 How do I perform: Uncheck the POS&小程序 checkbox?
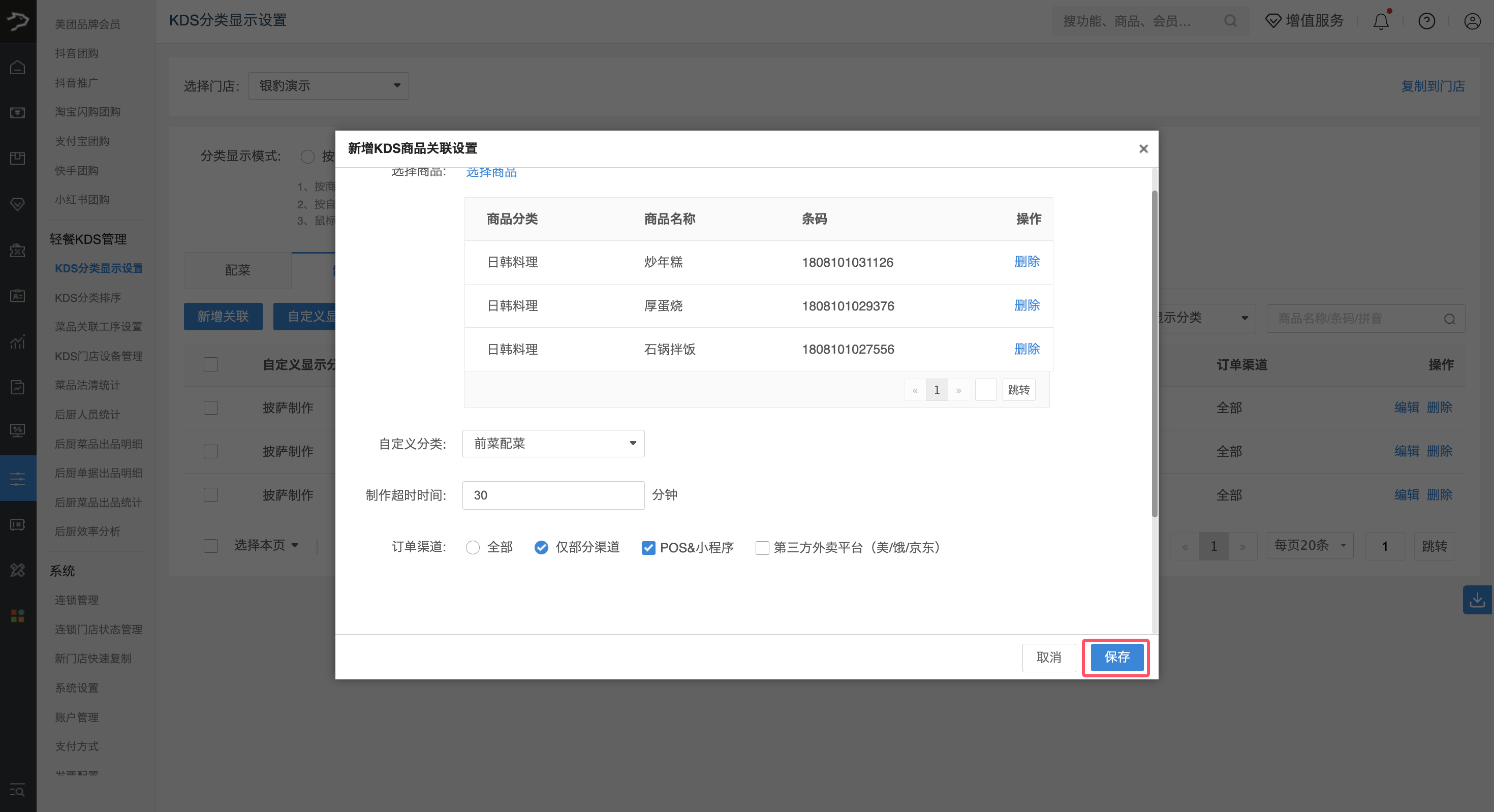tap(648, 548)
